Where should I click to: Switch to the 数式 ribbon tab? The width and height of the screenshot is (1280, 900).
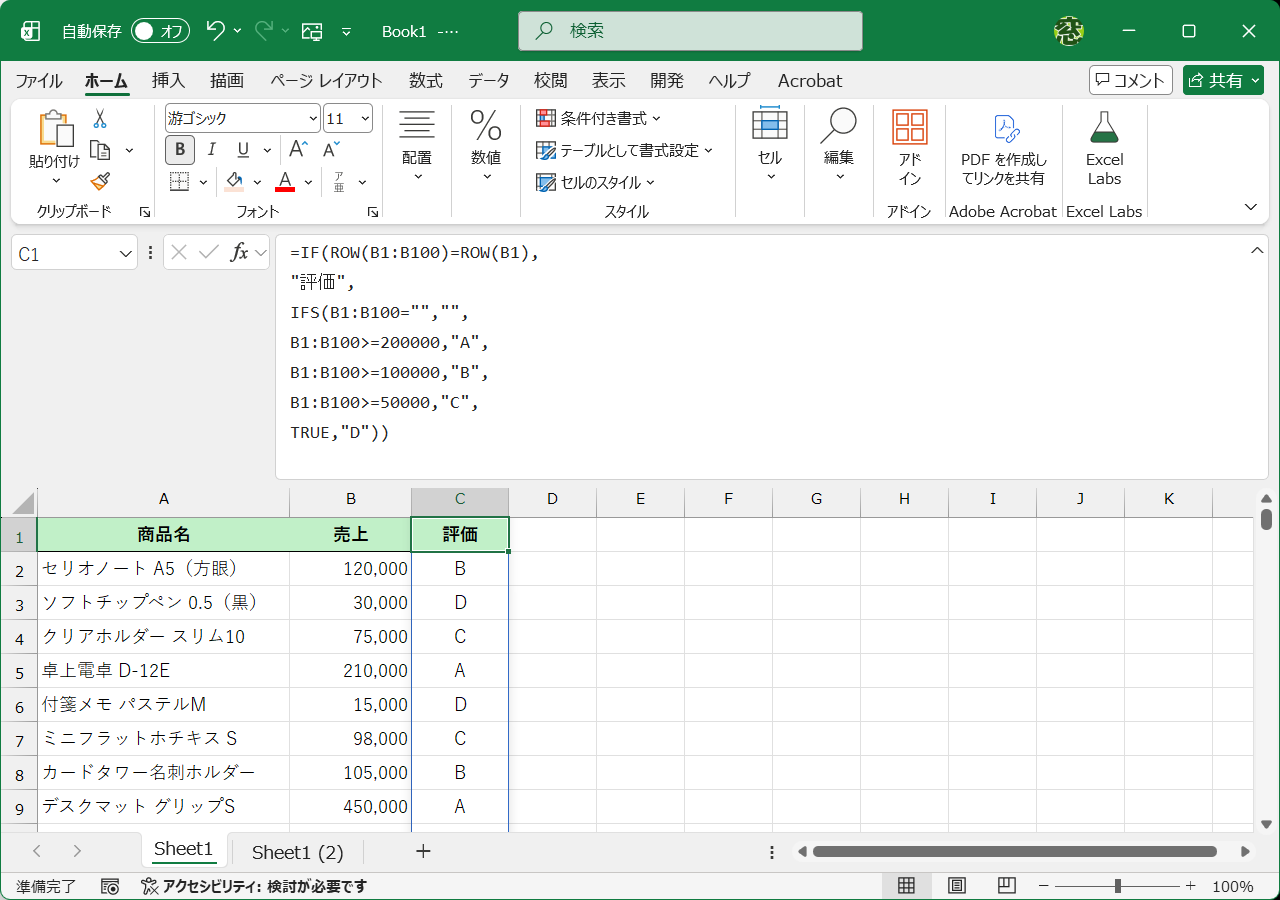425,80
